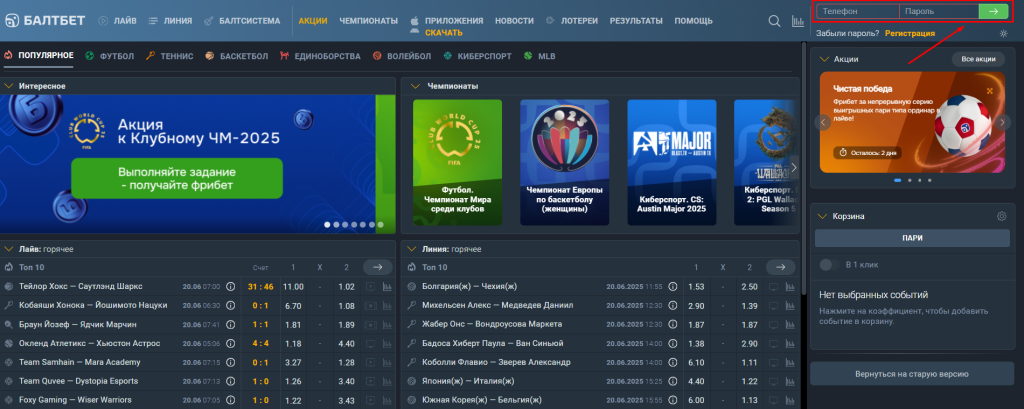The height and width of the screenshot is (409, 1024).
Task: Open info icon for Браун Йозеф match
Action: [x=231, y=324]
